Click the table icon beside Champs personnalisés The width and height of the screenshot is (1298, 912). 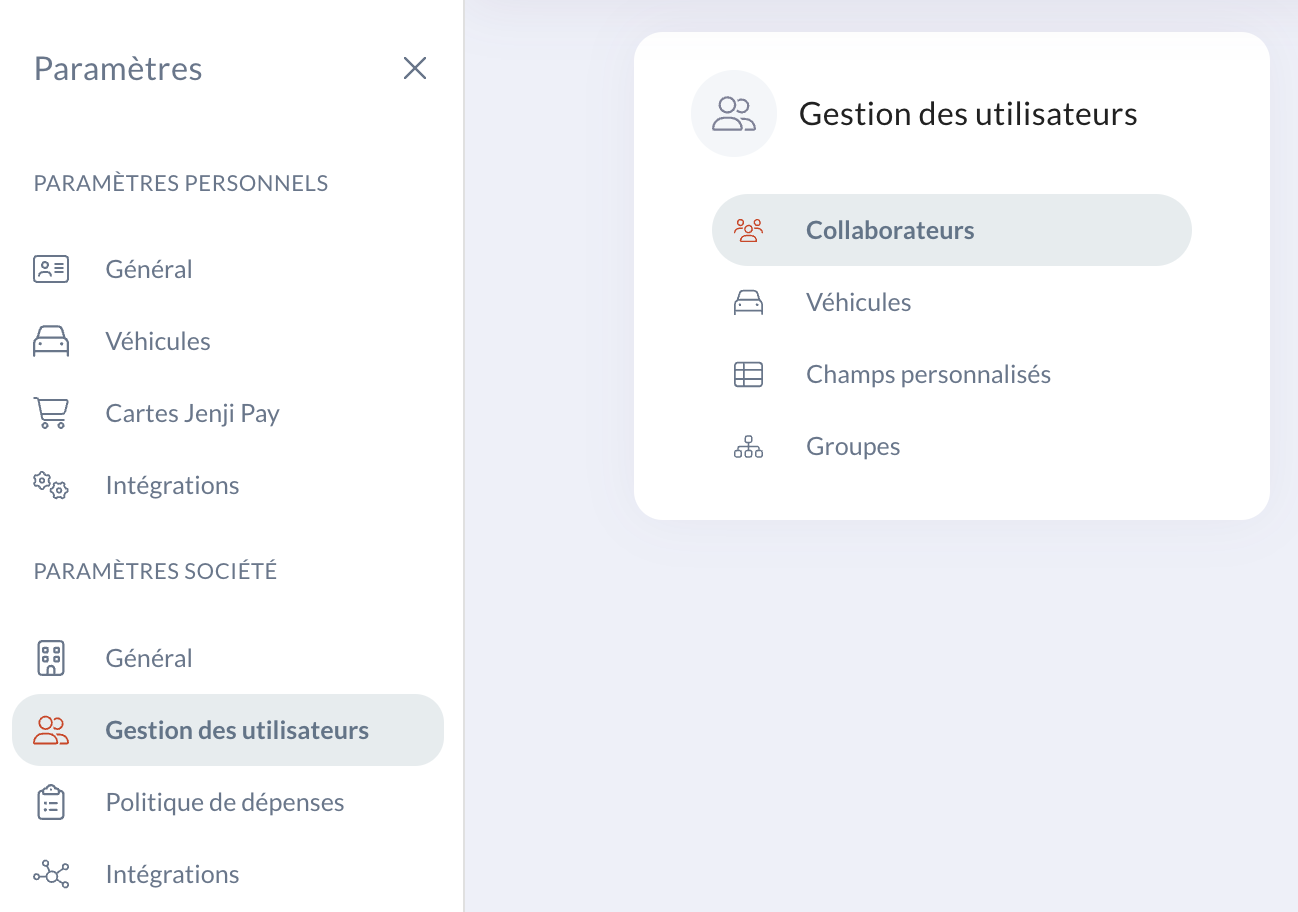748,374
